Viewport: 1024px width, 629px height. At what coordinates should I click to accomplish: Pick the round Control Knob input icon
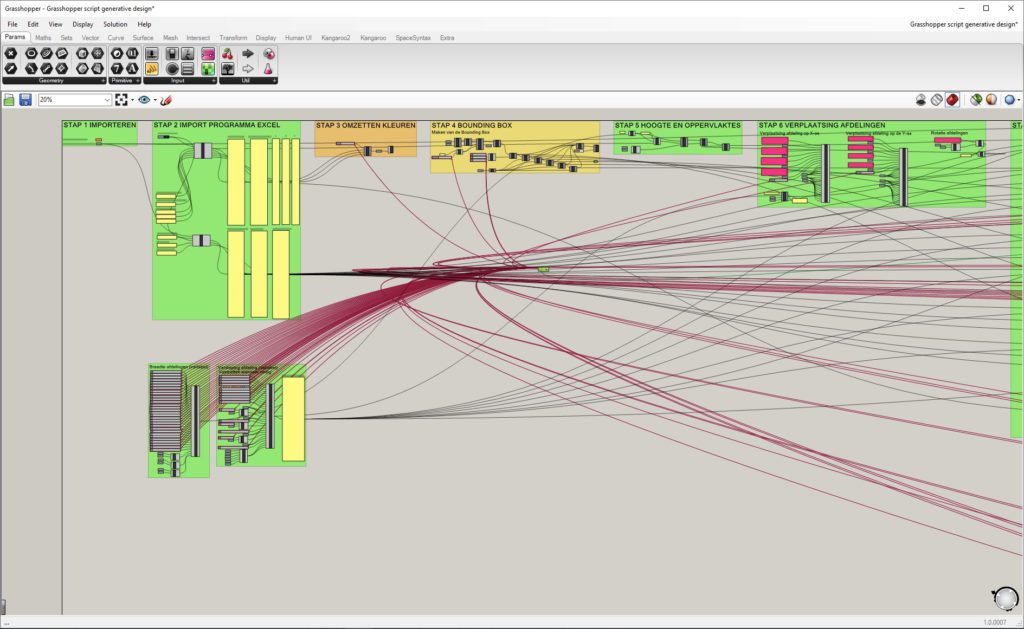click(172, 69)
